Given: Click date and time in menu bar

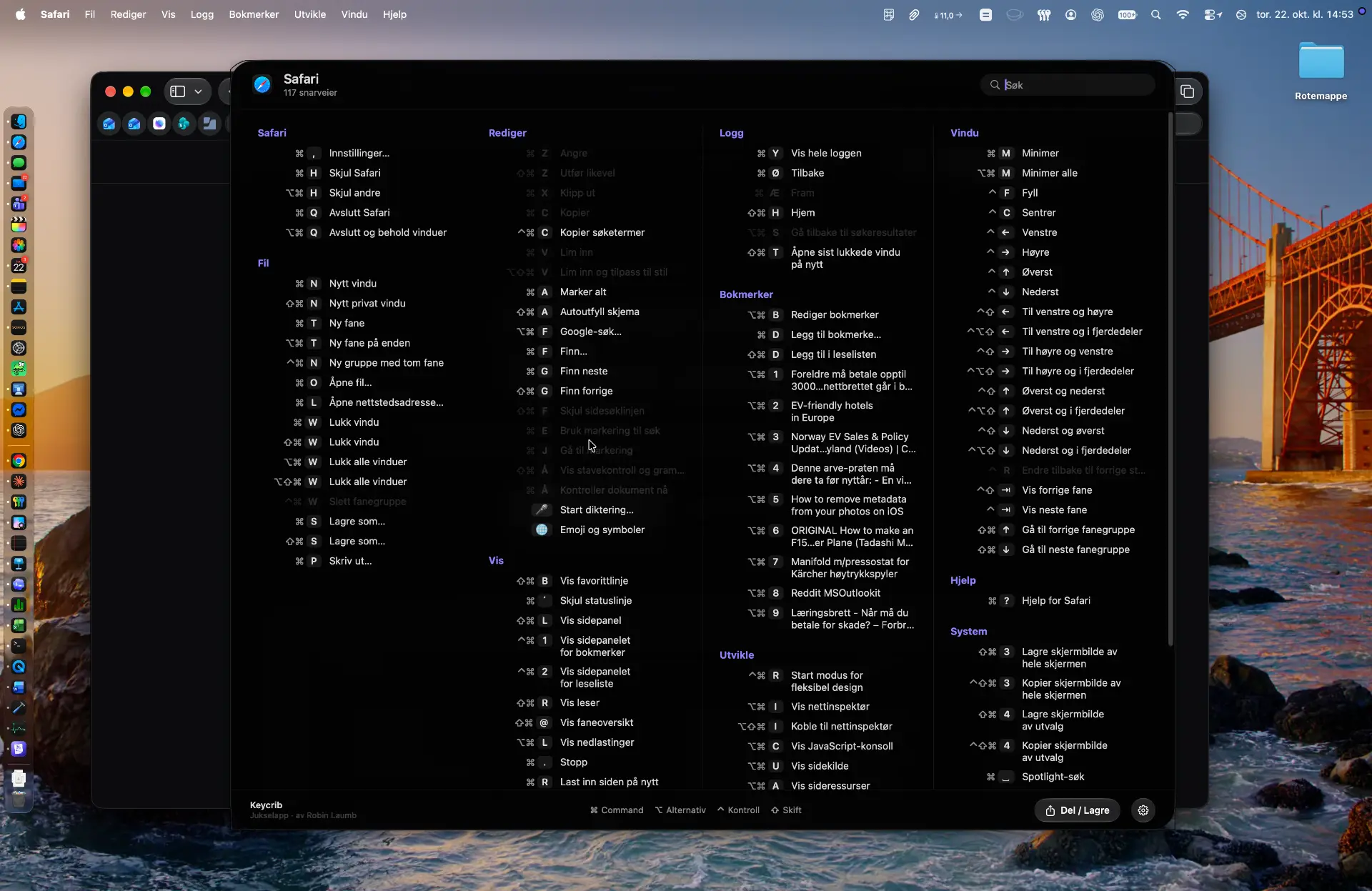Looking at the screenshot, I should 1304,14.
